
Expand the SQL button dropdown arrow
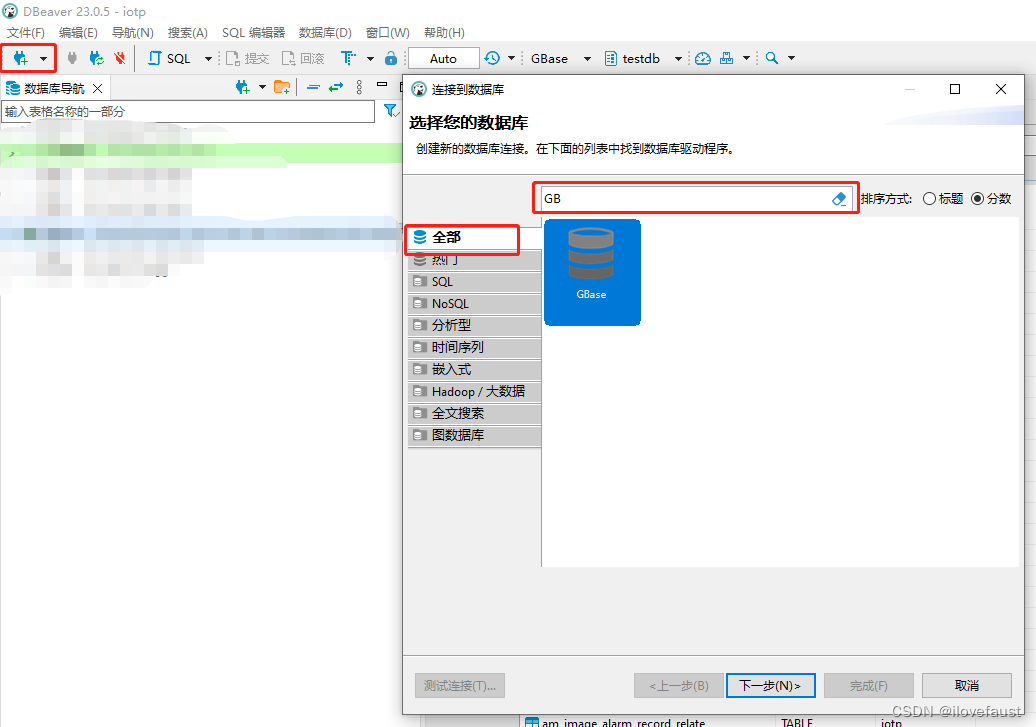(208, 59)
